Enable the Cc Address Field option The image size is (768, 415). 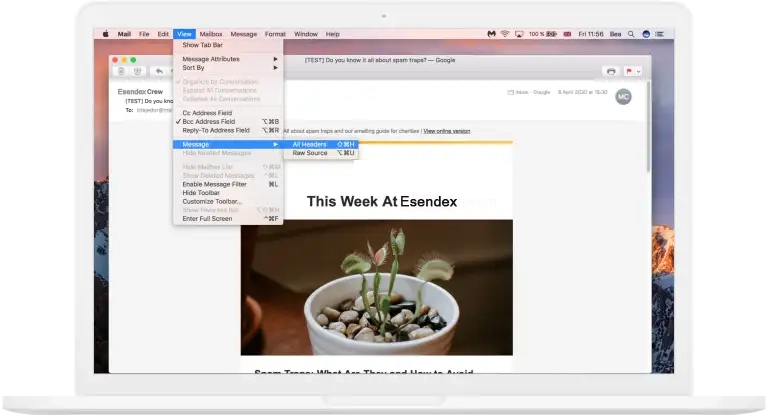click(x=228, y=113)
